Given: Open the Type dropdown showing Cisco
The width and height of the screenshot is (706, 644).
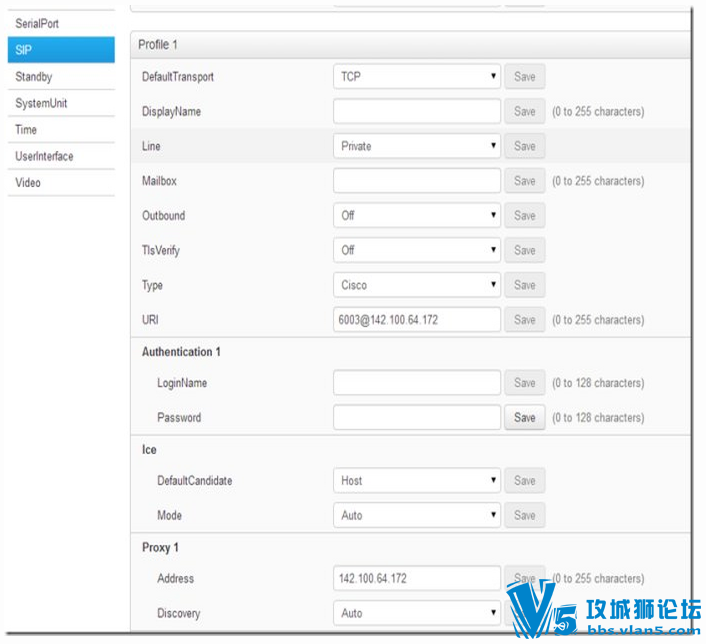Looking at the screenshot, I should pos(417,285).
